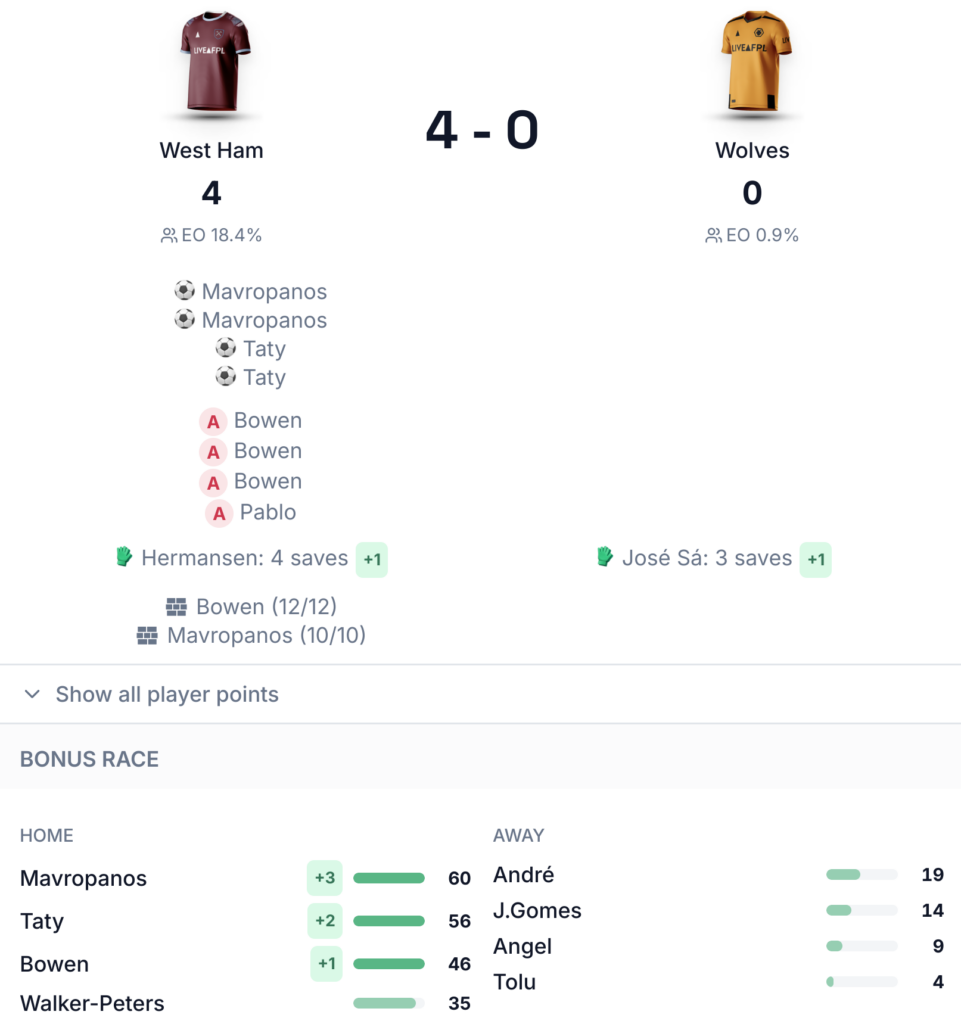961x1024 pixels.
Task: Click the EO people icon under West Ham
Action: pos(169,236)
